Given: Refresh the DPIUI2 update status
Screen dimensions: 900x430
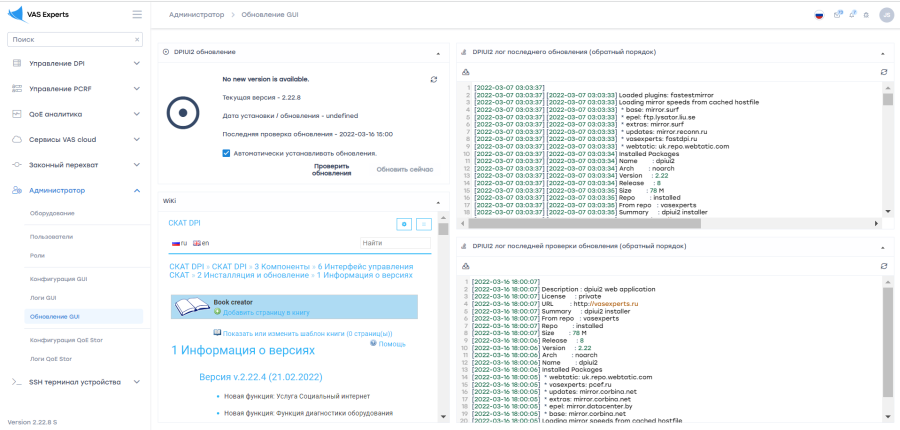Looking at the screenshot, I should tap(433, 79).
